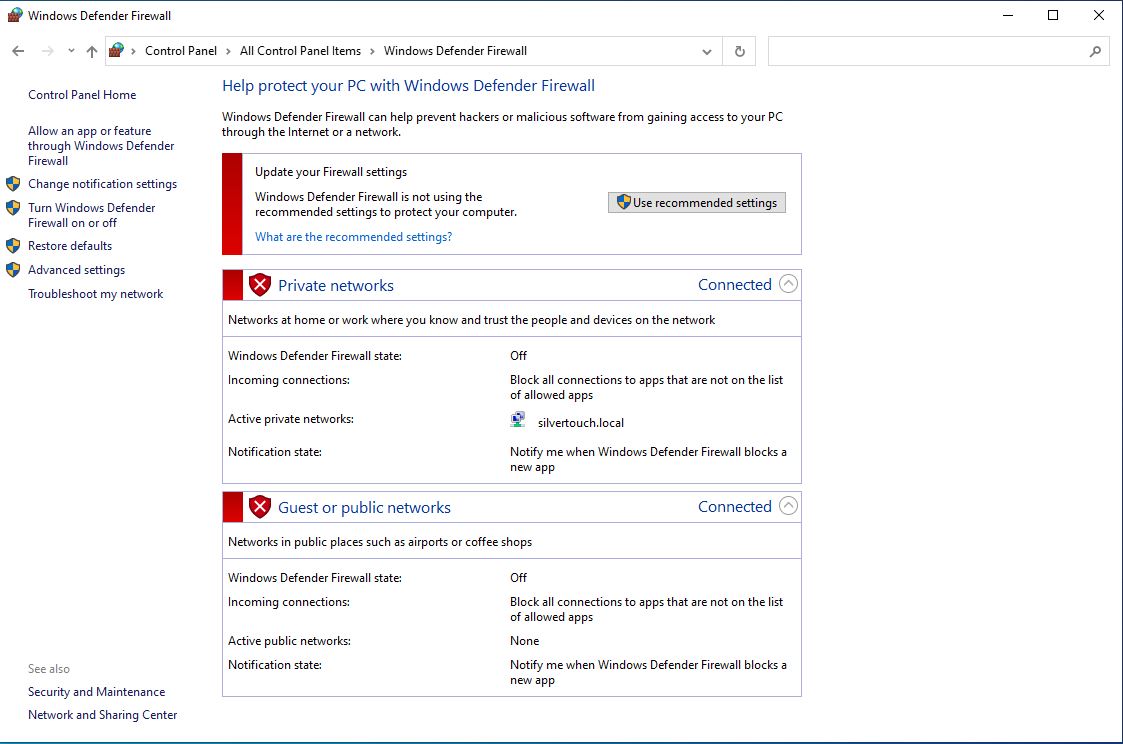Open Troubleshoot my network link
1123x744 pixels.
(x=95, y=294)
